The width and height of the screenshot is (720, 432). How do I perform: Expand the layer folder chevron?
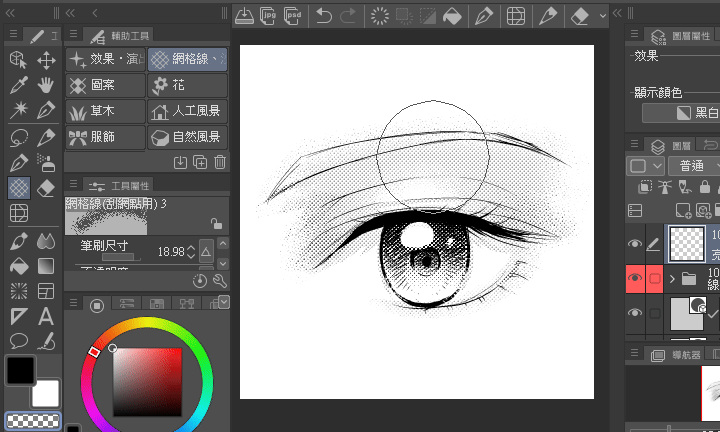(674, 278)
